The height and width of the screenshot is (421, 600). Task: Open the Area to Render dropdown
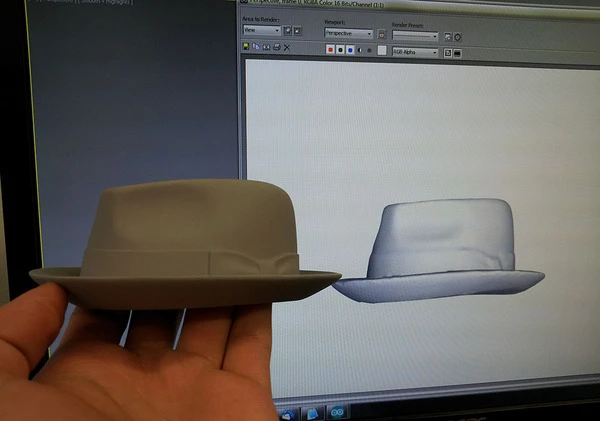click(262, 30)
